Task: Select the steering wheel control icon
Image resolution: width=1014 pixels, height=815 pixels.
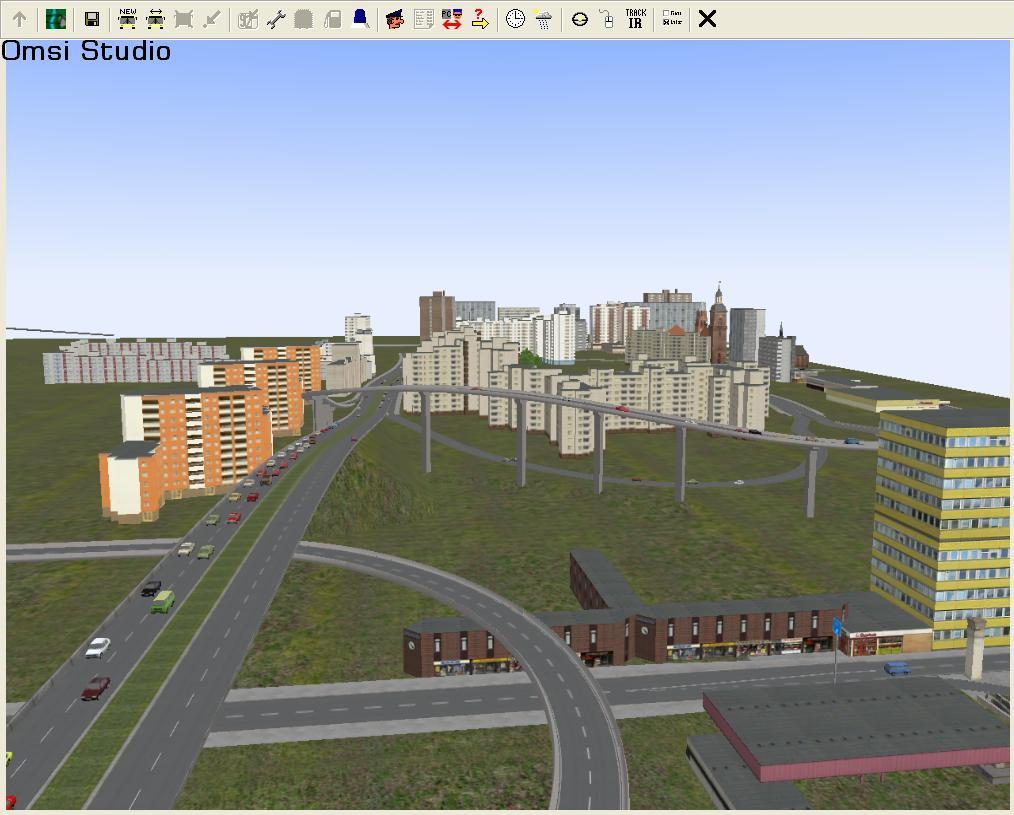Action: click(579, 19)
